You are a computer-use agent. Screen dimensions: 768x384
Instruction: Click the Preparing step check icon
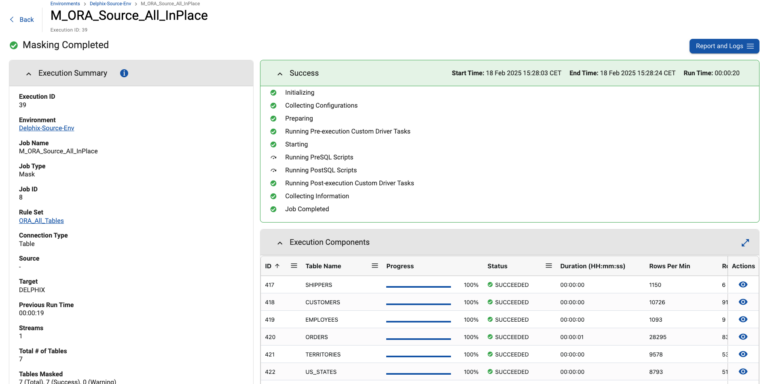[273, 119]
